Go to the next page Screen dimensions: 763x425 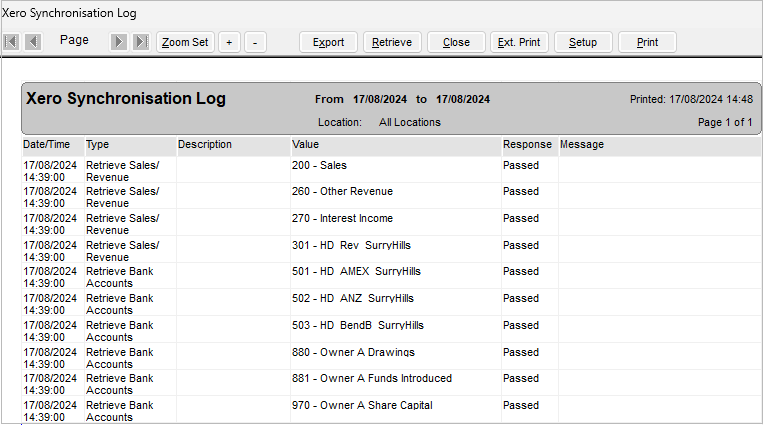(x=119, y=42)
